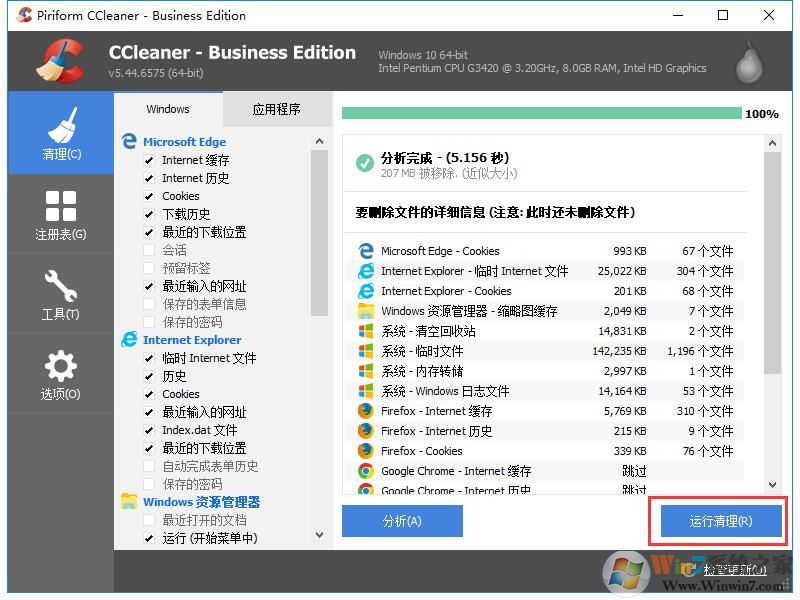Click the Internet Explorer icon in results list
The width and height of the screenshot is (800, 600).
[365, 270]
